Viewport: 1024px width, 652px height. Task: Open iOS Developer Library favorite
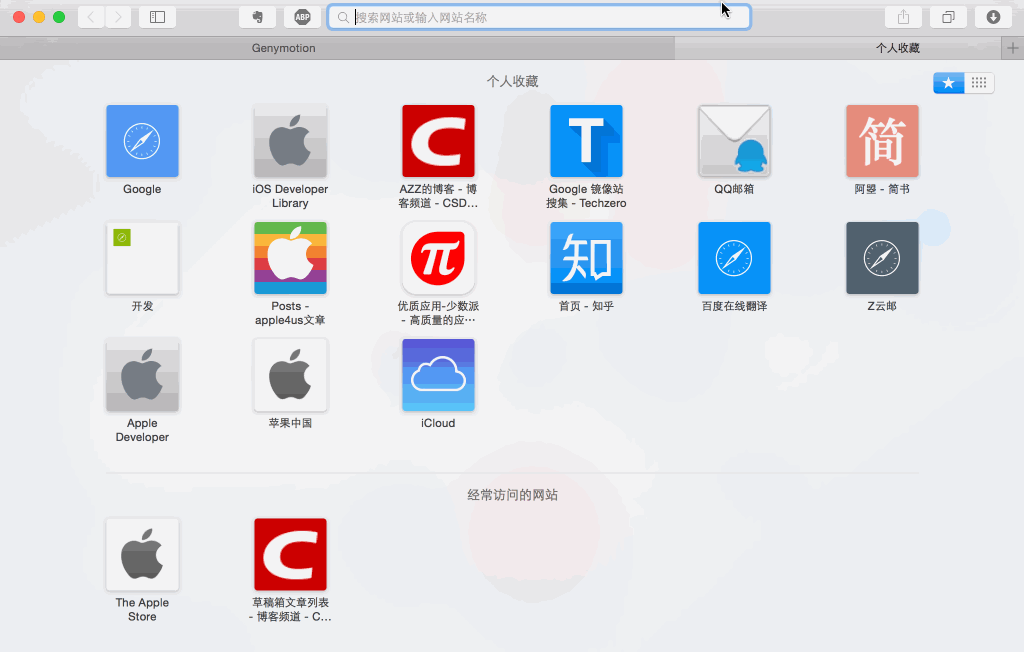pyautogui.click(x=291, y=141)
